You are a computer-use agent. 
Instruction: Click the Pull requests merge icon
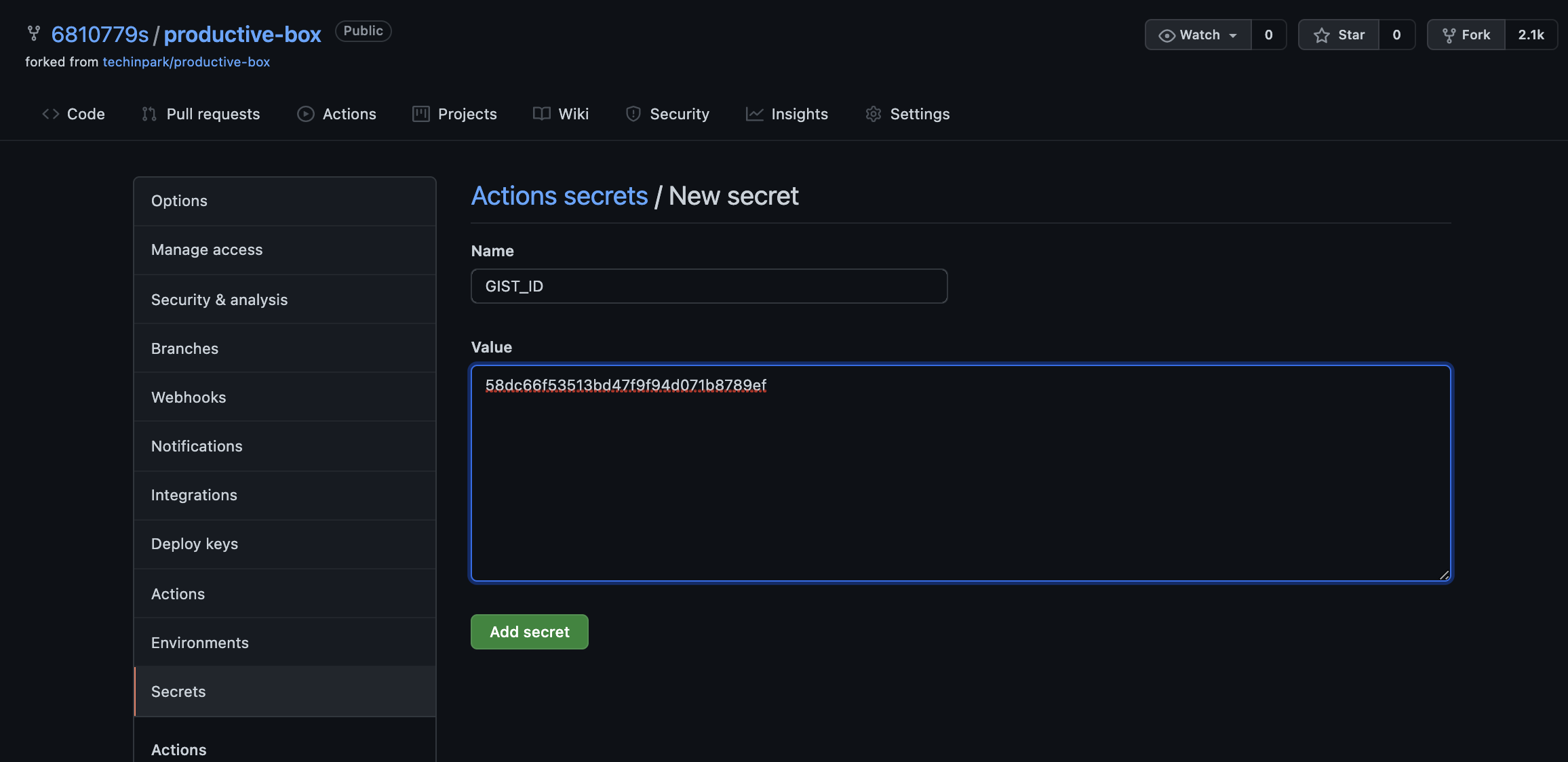[x=149, y=114]
